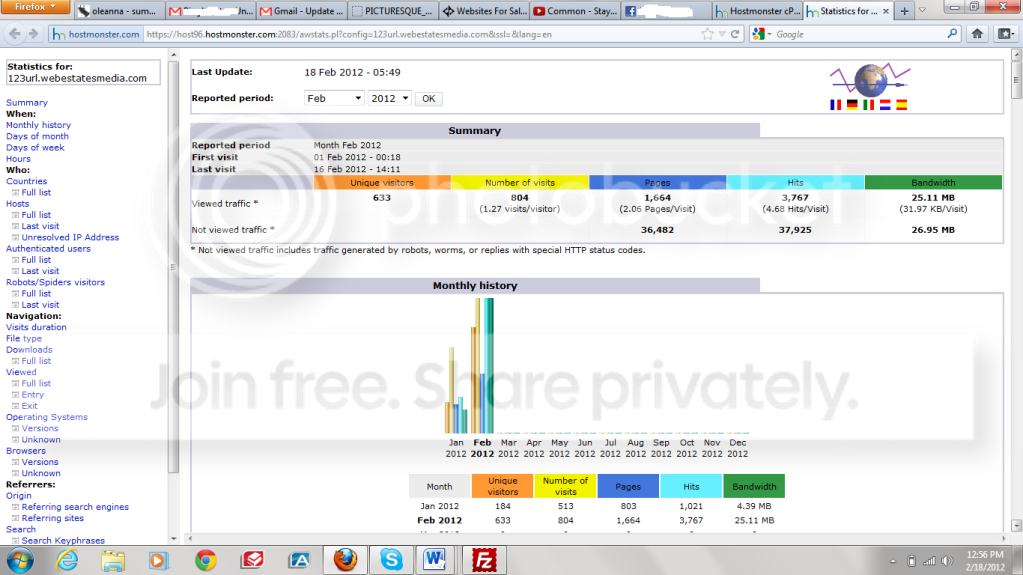Viewport: 1023px width, 575px height.
Task: Bookmark this page with the star icon
Action: pyautogui.click(x=708, y=34)
